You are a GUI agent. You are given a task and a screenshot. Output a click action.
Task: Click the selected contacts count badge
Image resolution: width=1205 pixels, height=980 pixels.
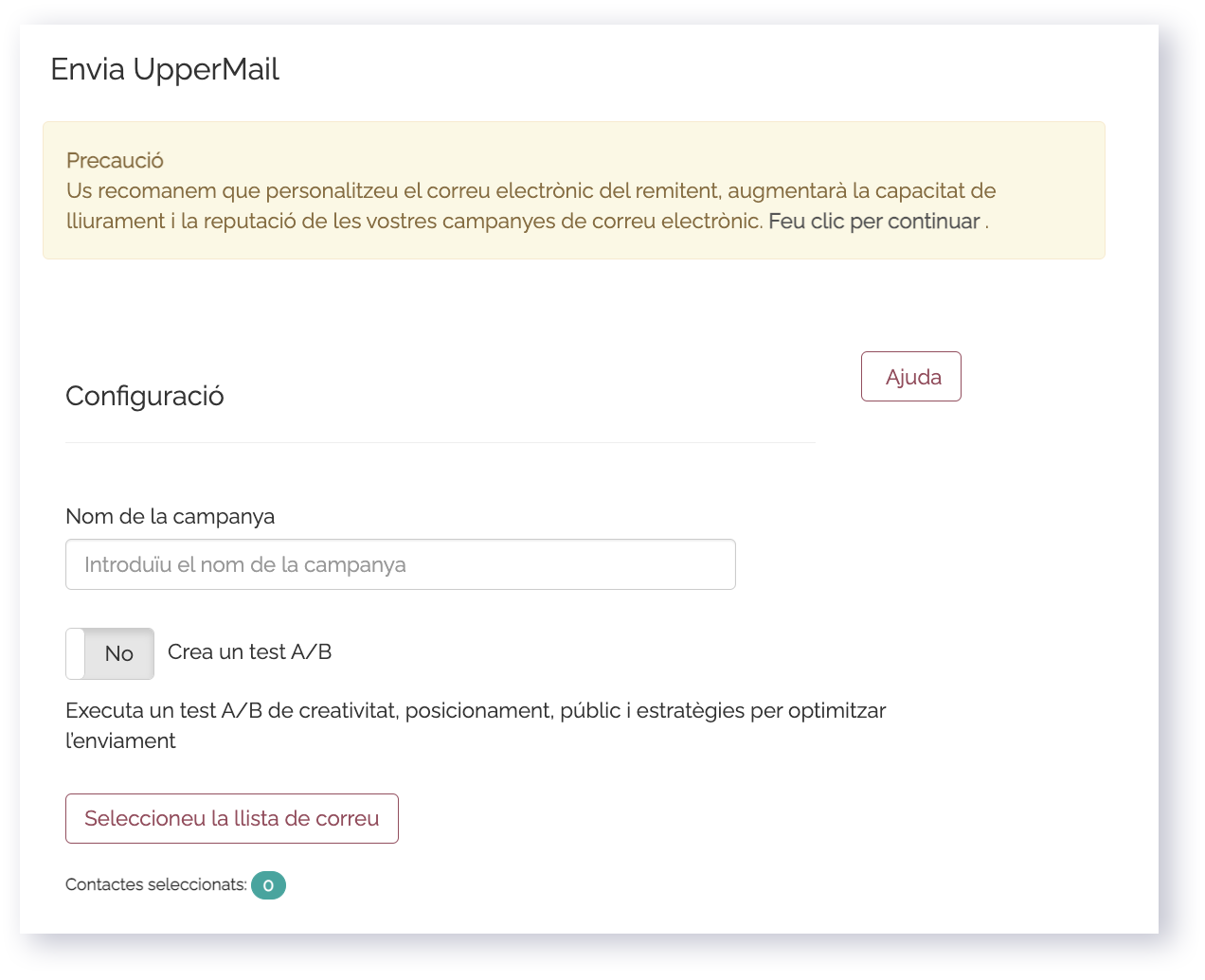[268, 884]
